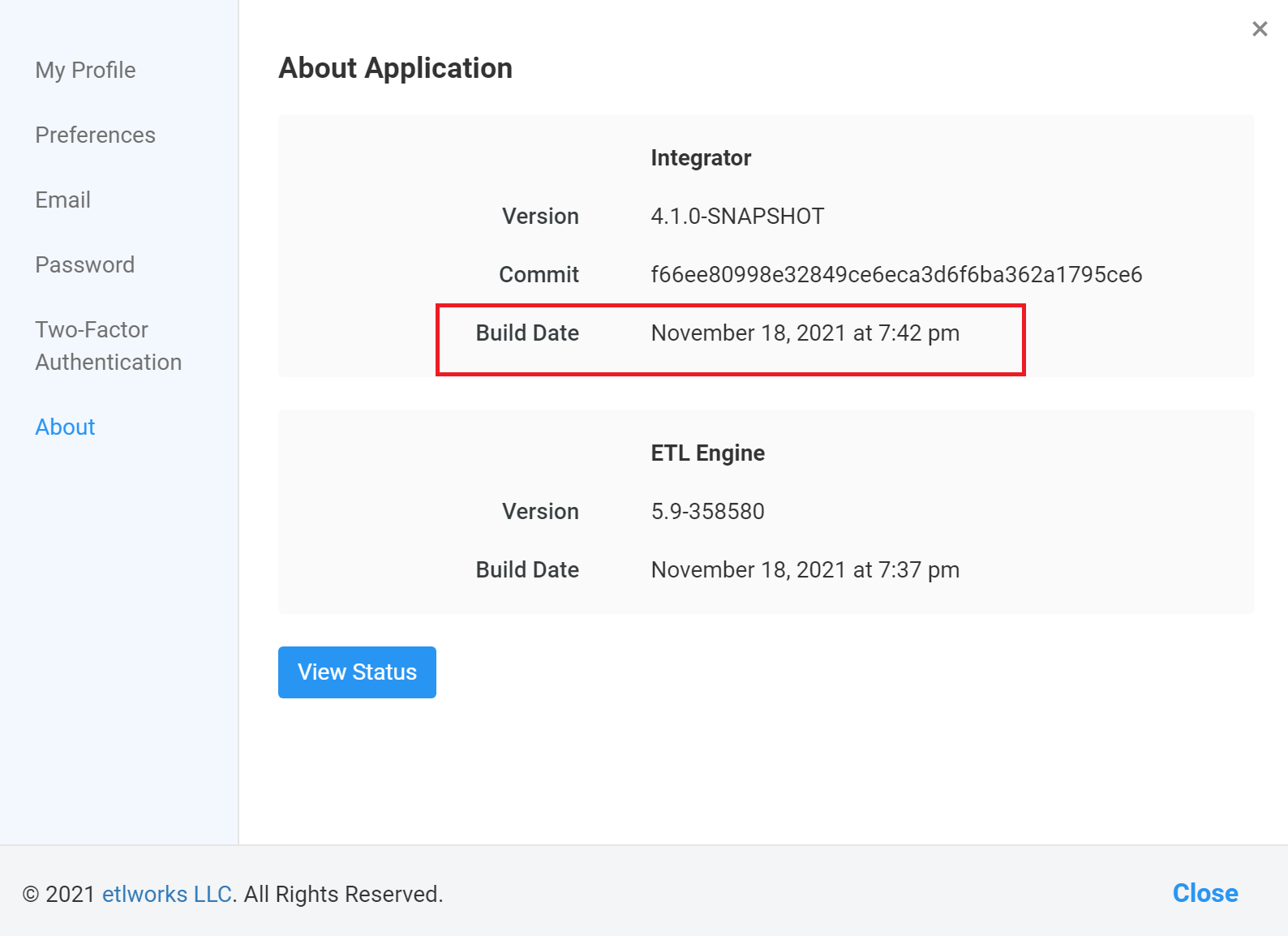This screenshot has width=1288, height=936.
Task: Click the ETL Engine section title
Action: coord(707,453)
